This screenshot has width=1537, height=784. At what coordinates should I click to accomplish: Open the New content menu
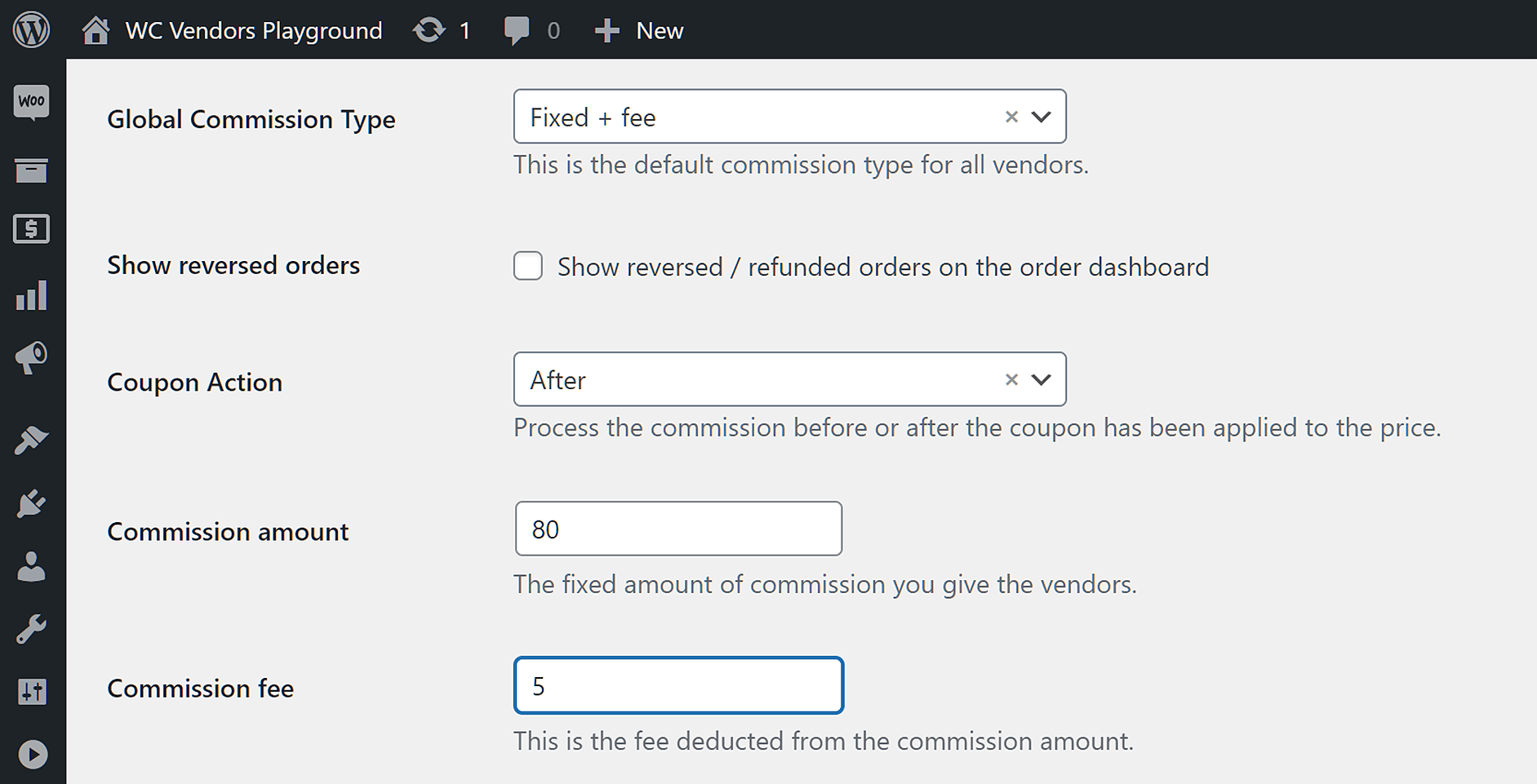(x=640, y=31)
